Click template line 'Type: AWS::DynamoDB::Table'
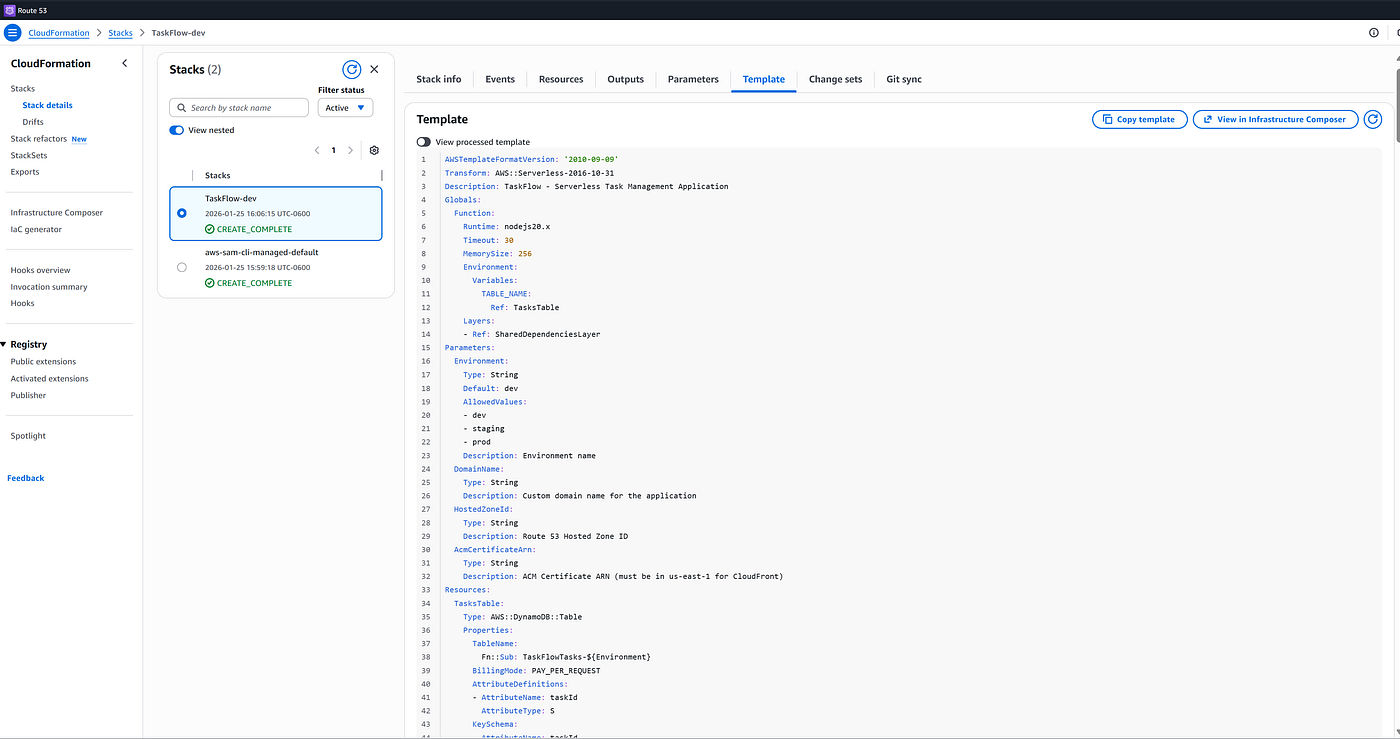1400x739 pixels. coord(522,617)
